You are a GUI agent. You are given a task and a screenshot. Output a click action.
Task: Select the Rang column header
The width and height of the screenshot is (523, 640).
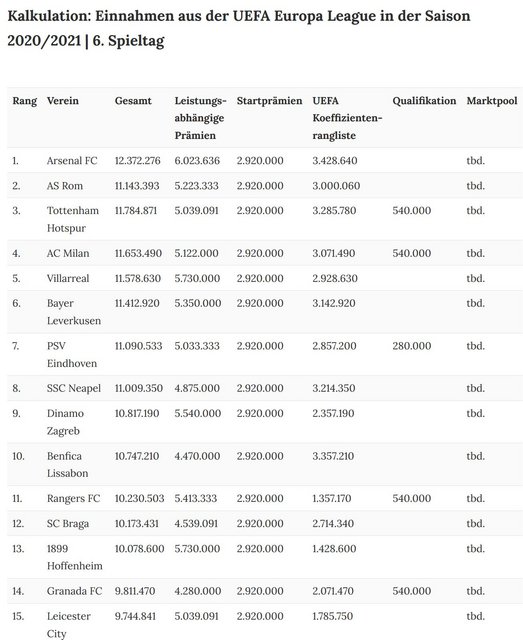[24, 101]
